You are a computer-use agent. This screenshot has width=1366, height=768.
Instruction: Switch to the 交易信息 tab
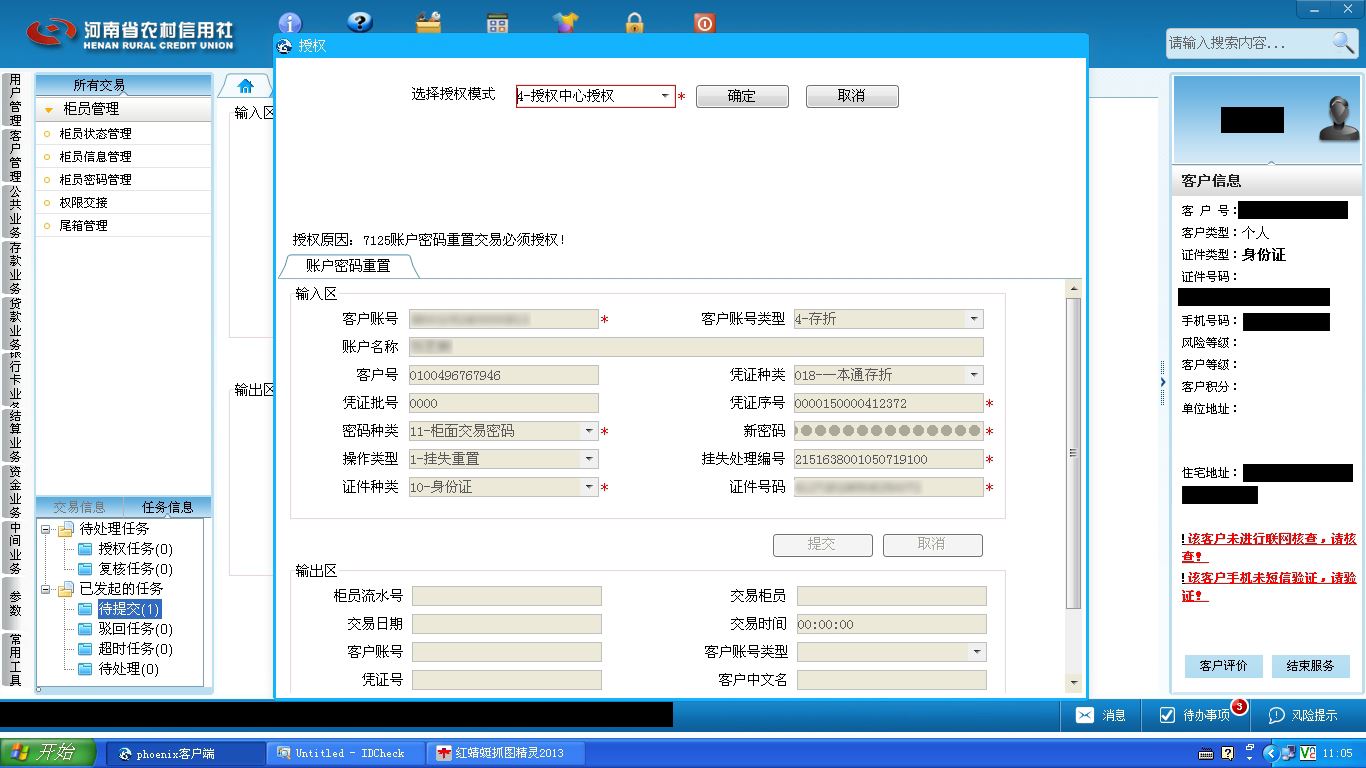[79, 507]
